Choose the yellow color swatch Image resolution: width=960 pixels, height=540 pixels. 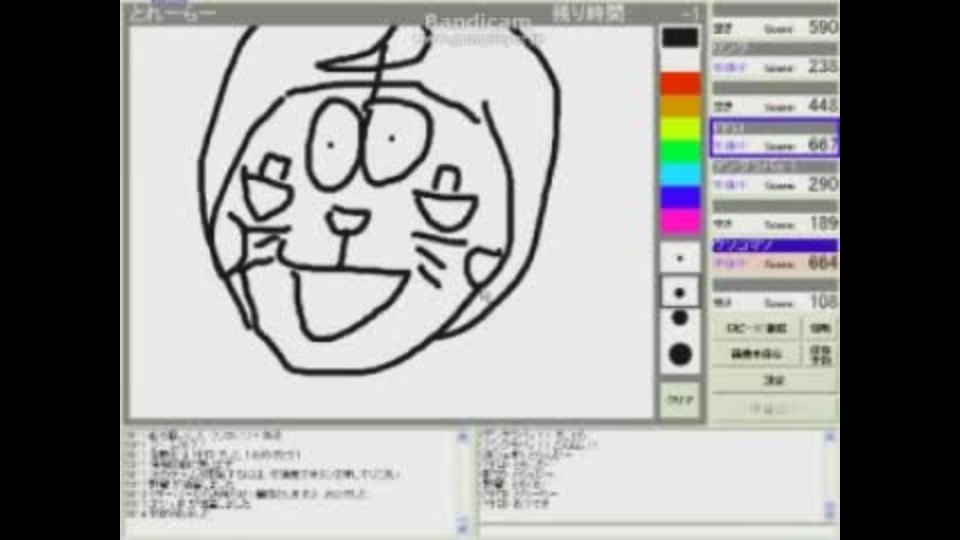[x=680, y=129]
